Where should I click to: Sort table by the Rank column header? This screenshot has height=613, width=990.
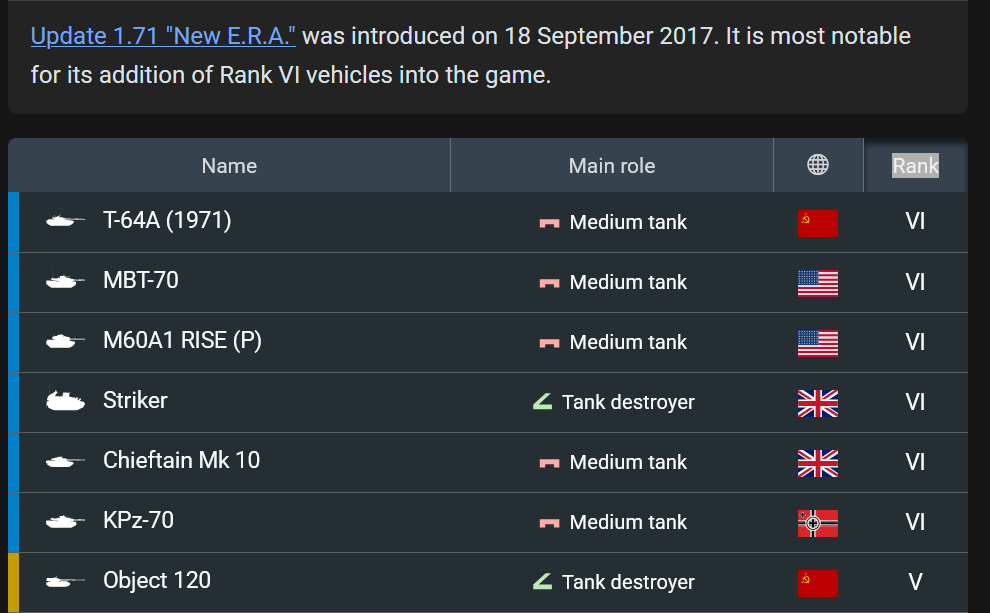915,166
